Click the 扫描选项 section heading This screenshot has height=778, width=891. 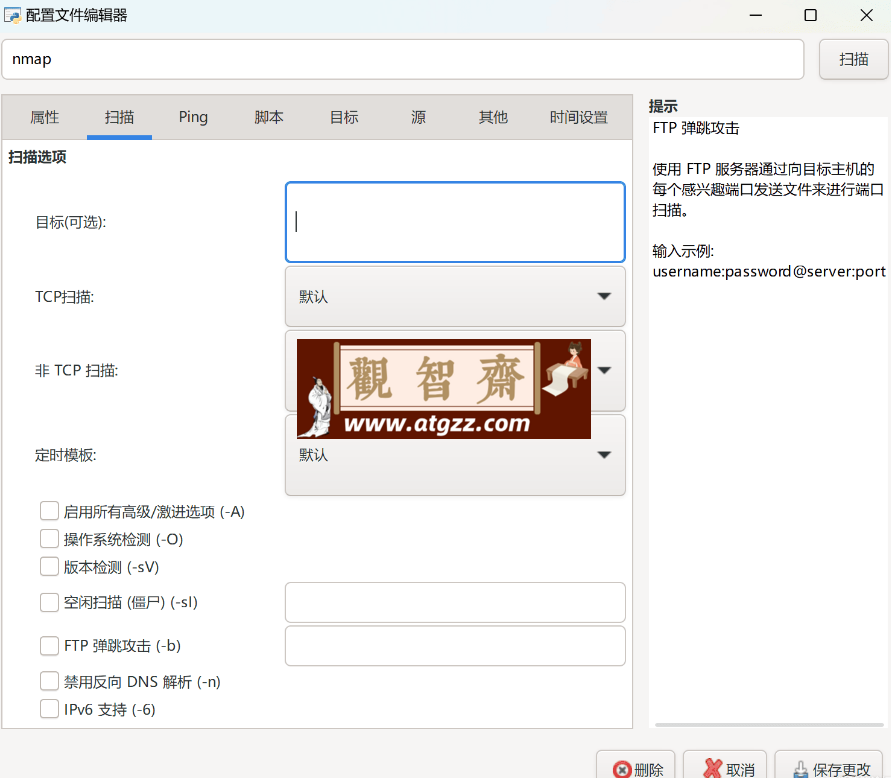(38, 157)
